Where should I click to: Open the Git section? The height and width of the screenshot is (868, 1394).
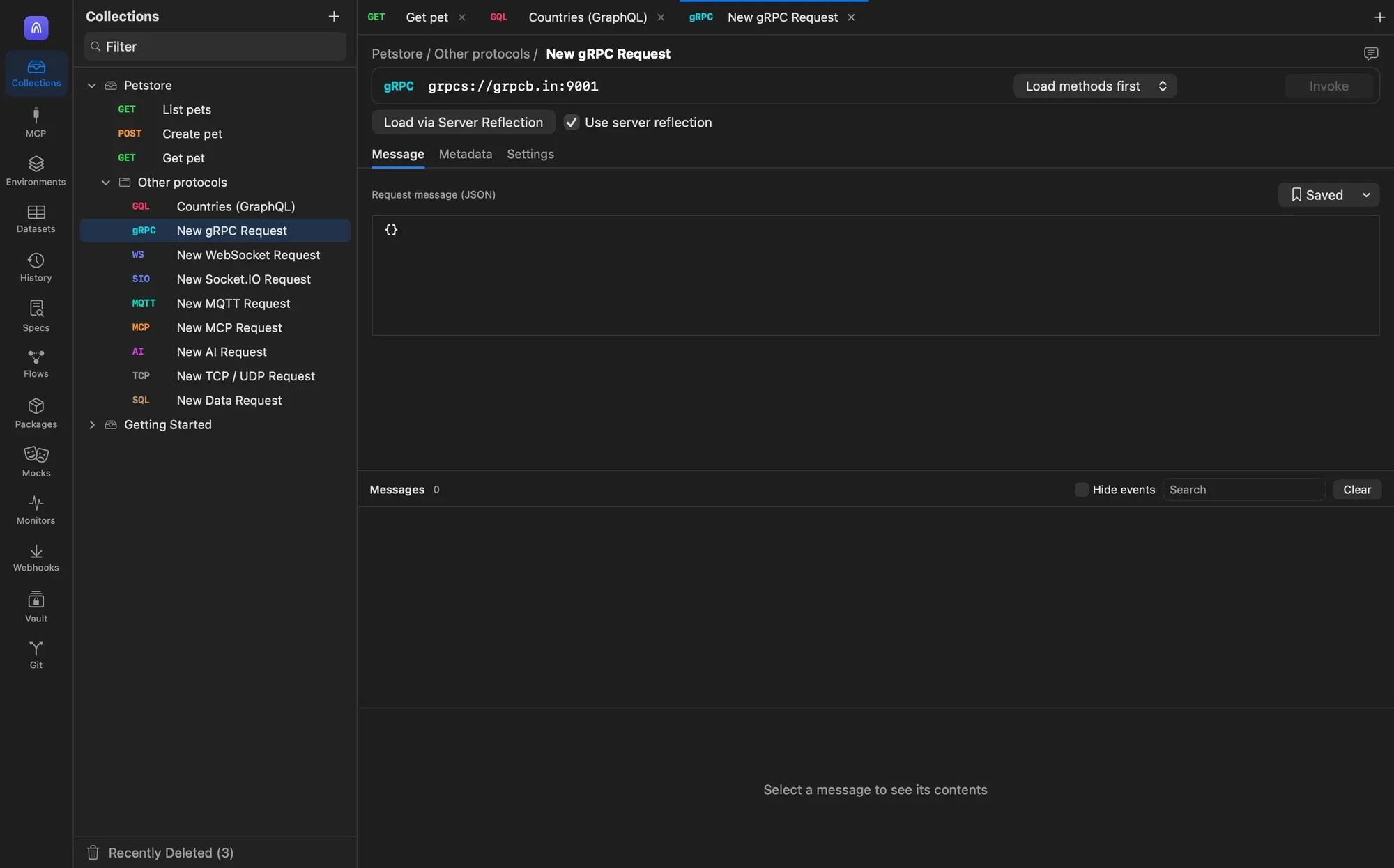[36, 655]
